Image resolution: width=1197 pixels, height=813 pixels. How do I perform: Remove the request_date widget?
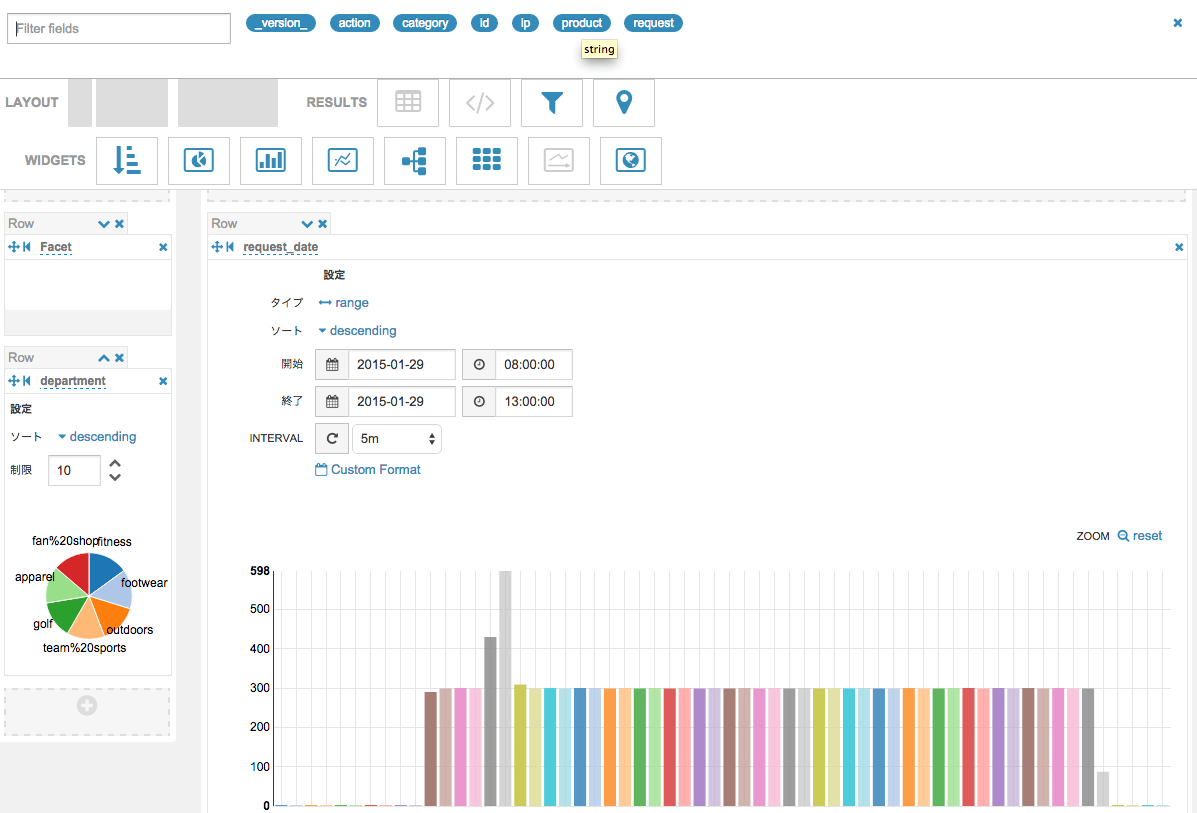tap(1179, 247)
